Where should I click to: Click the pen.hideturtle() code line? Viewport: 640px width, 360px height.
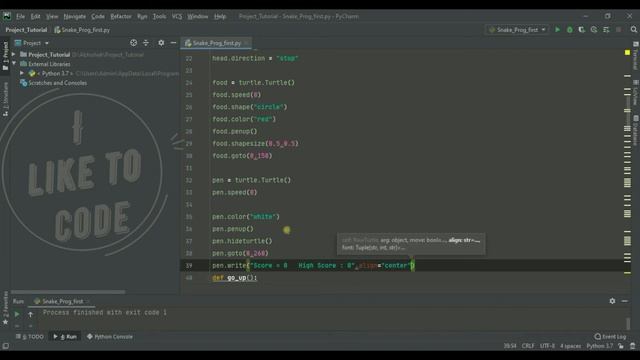242,241
